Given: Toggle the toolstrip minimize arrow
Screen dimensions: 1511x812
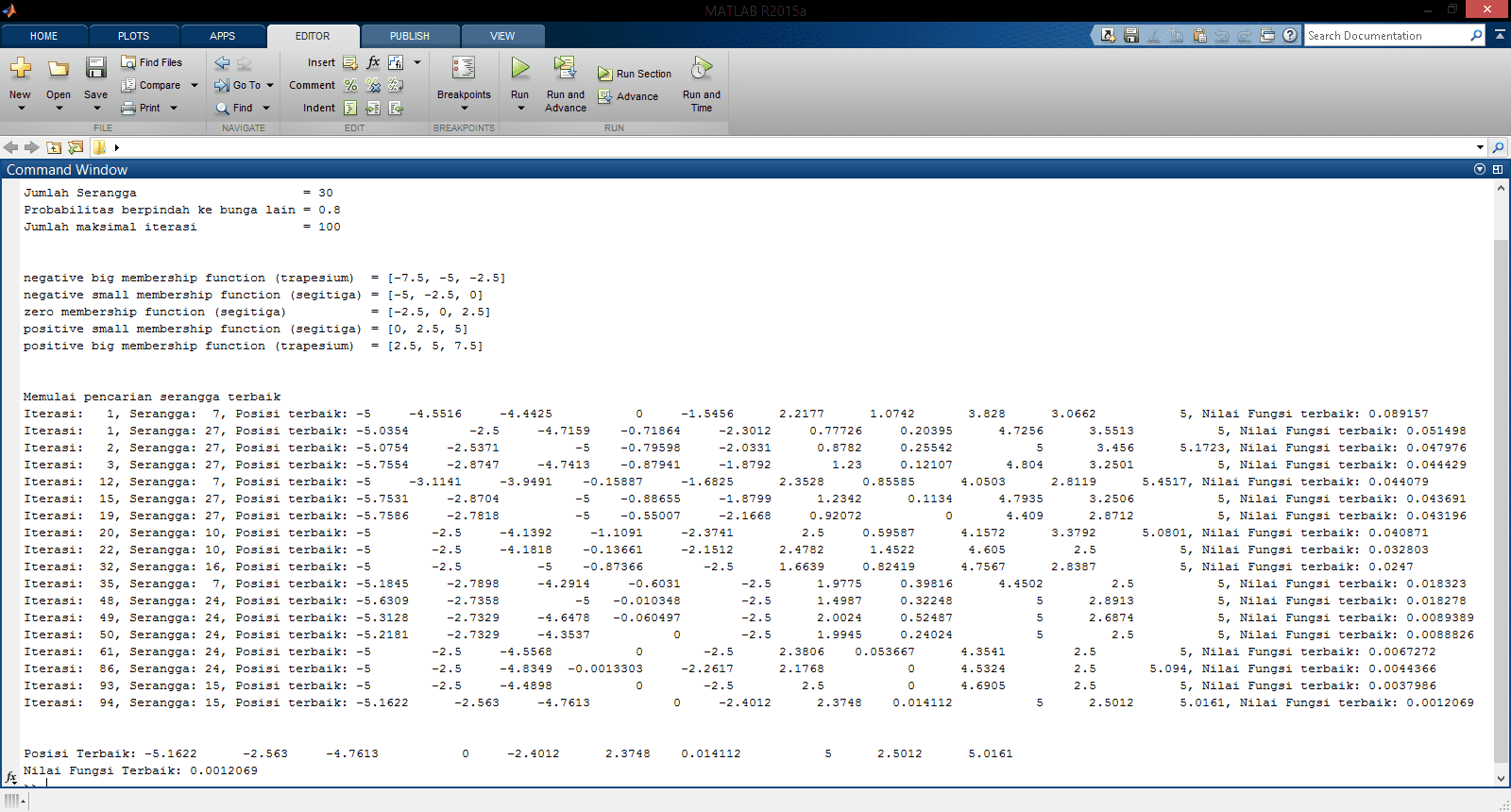Looking at the screenshot, I should [x=1500, y=35].
